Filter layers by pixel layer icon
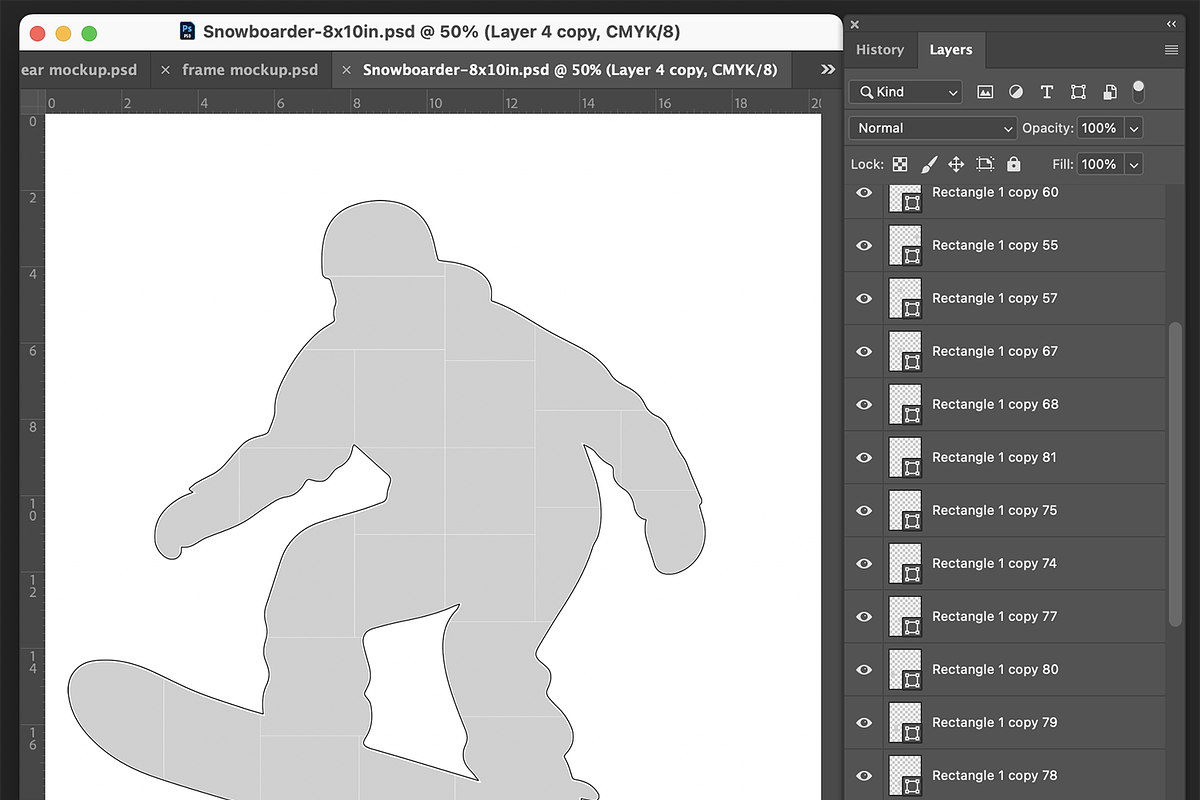The height and width of the screenshot is (800, 1200). click(x=985, y=92)
